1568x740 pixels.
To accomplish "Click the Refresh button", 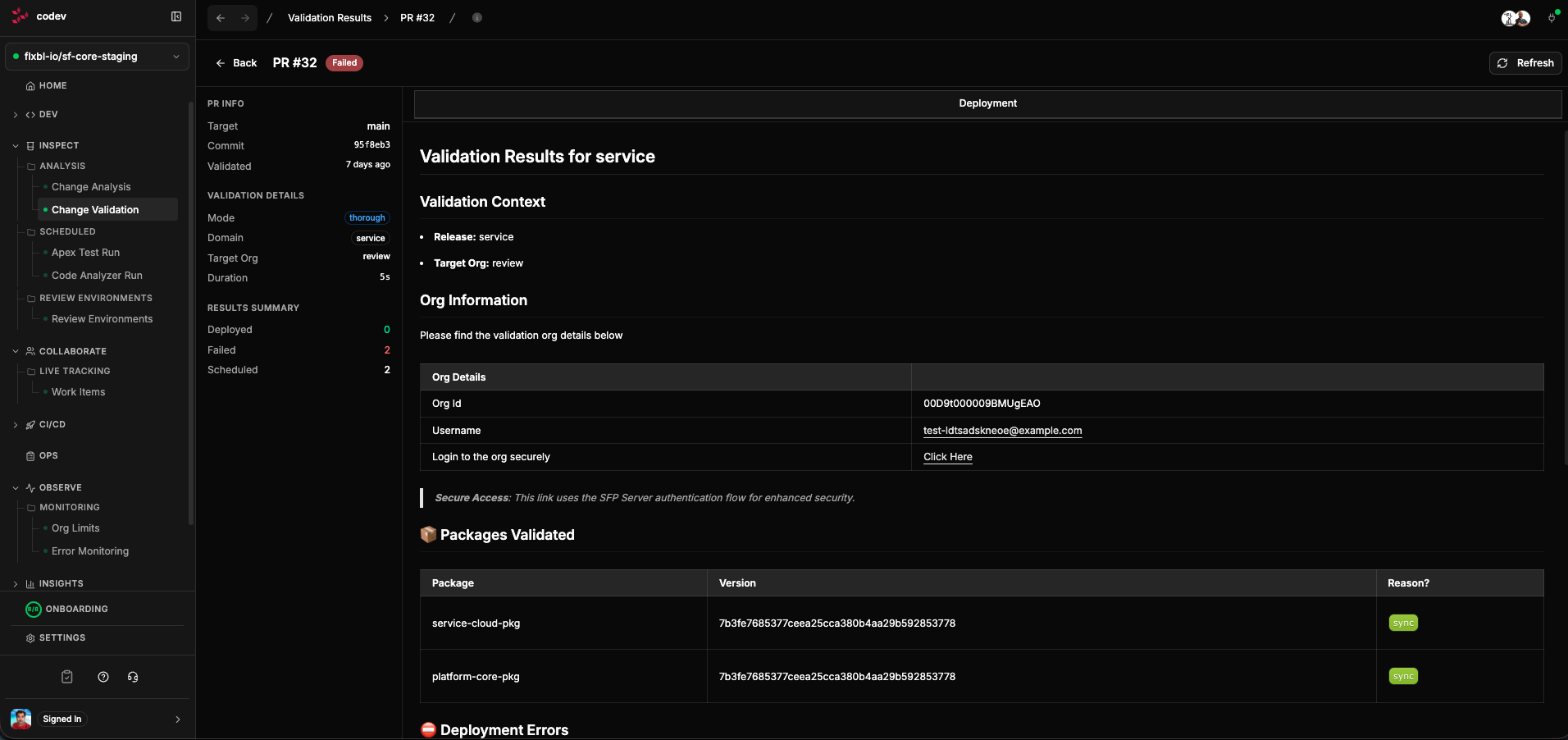I will click(x=1525, y=63).
